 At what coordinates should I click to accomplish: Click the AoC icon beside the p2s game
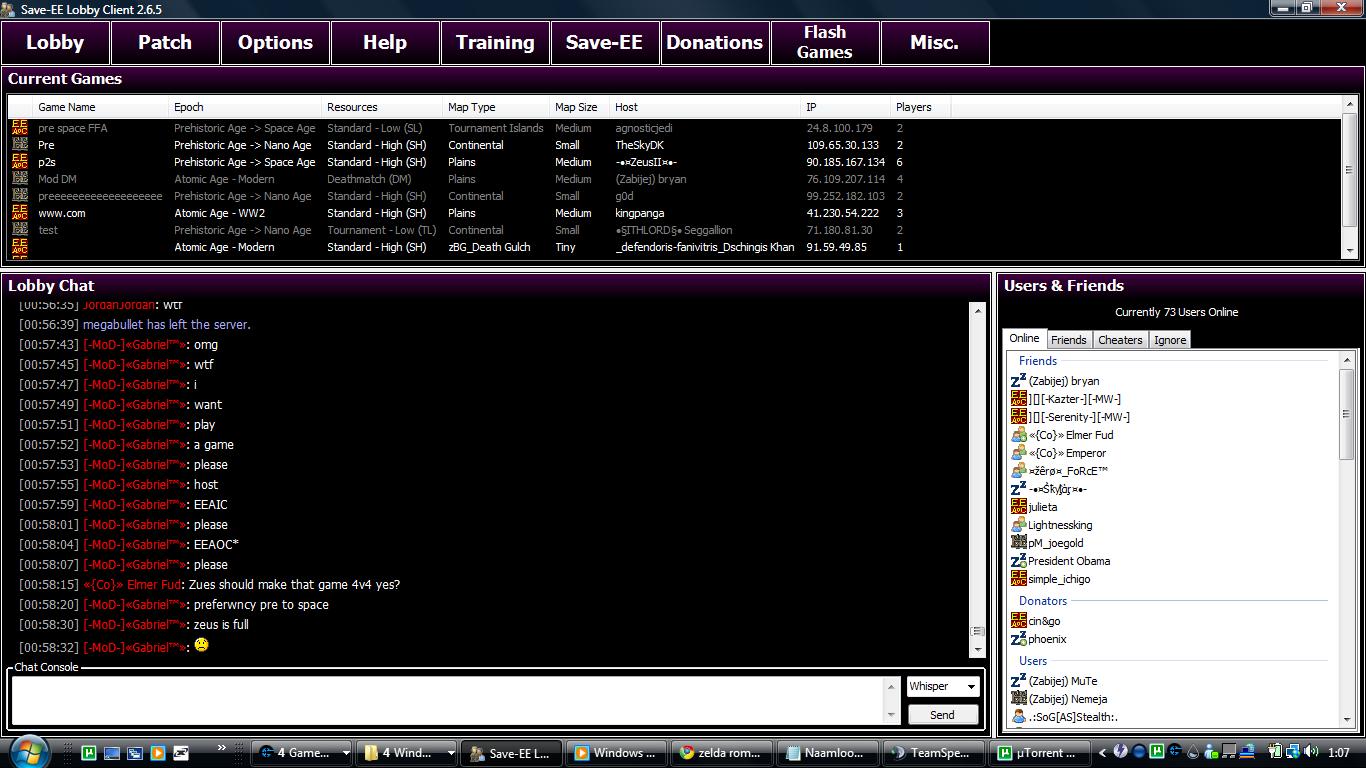pyautogui.click(x=19, y=162)
